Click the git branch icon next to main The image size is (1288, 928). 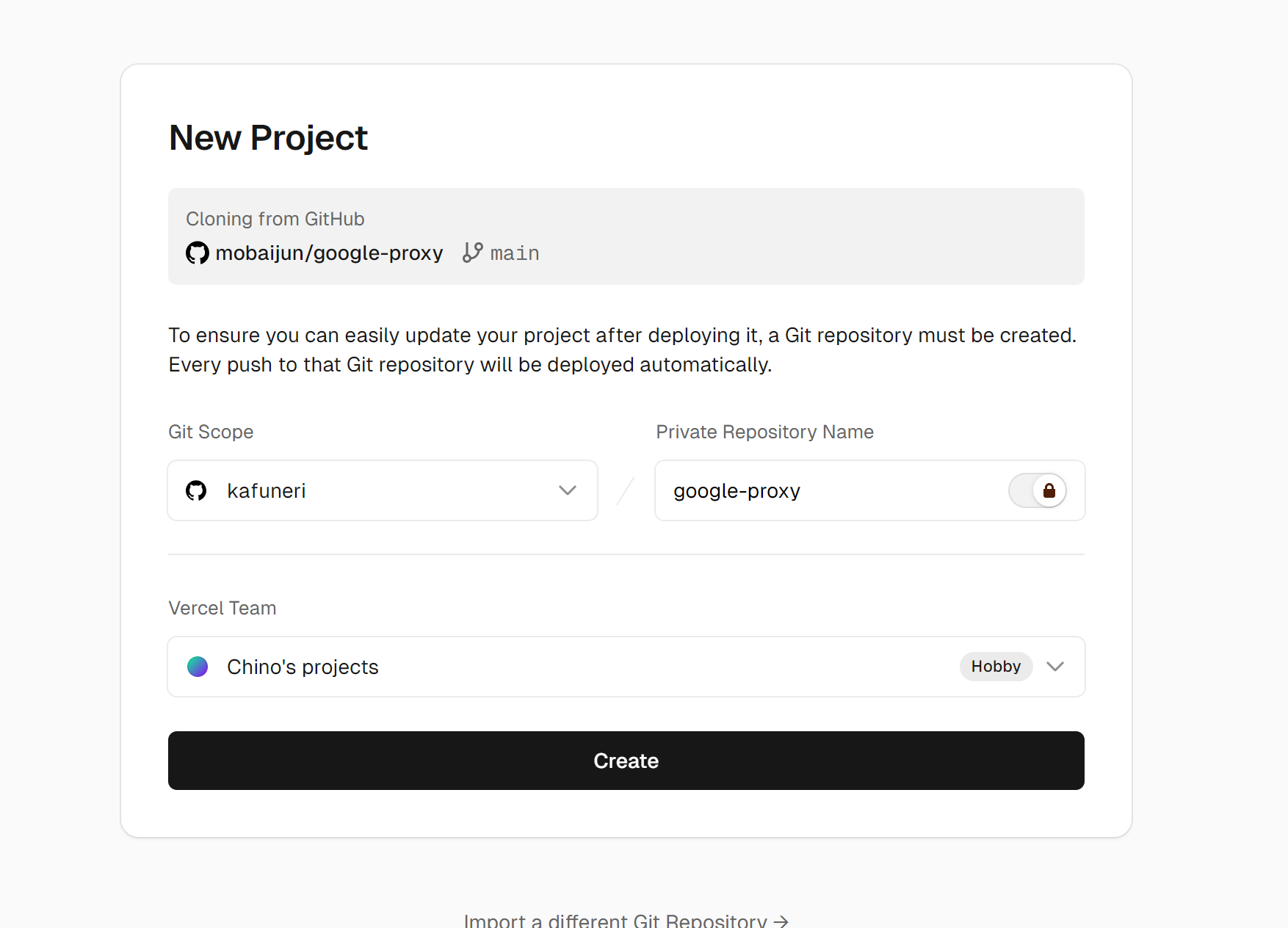[473, 253]
